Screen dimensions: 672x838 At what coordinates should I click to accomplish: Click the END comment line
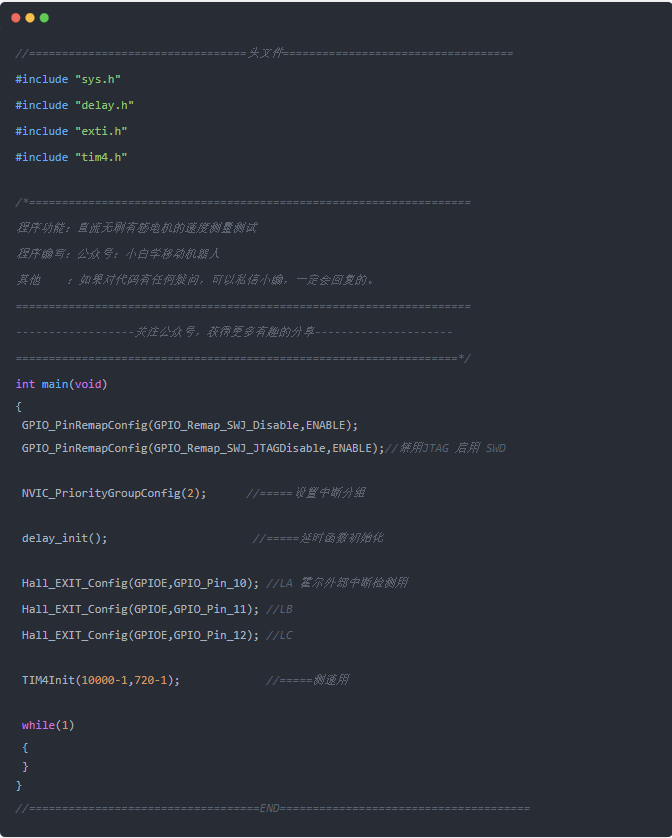point(273,808)
